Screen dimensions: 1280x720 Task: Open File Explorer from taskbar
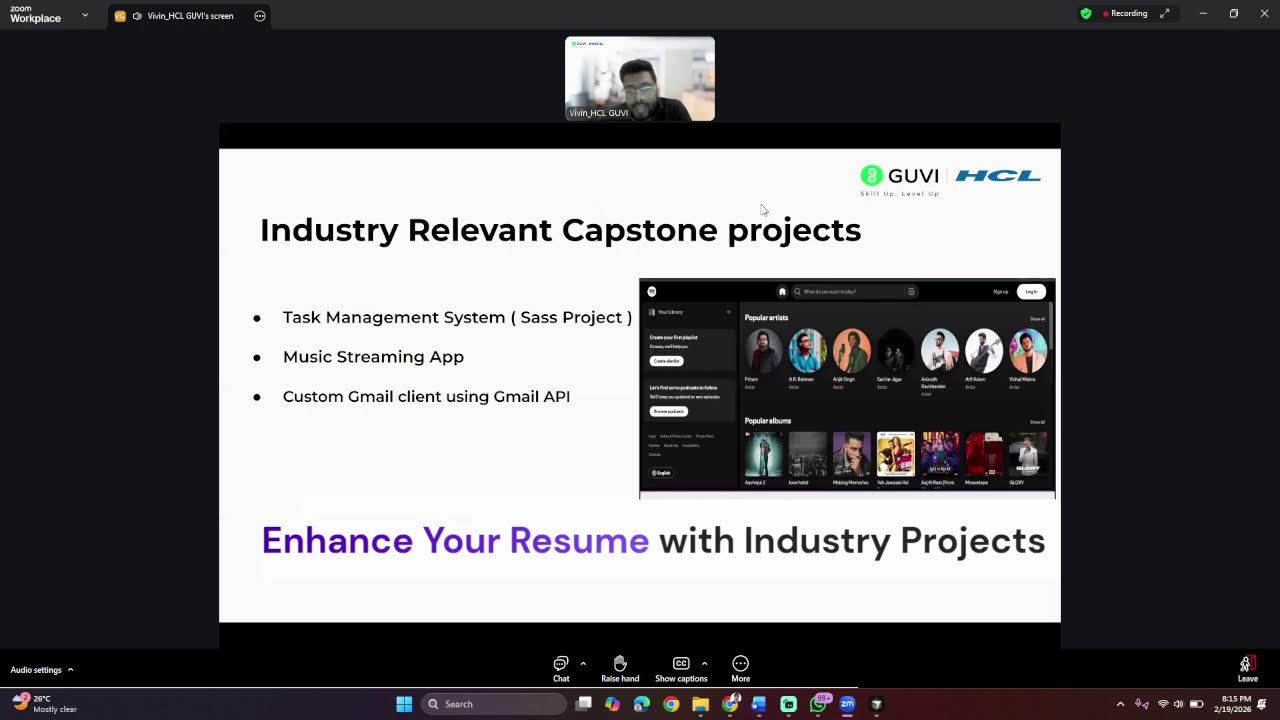[x=700, y=704]
